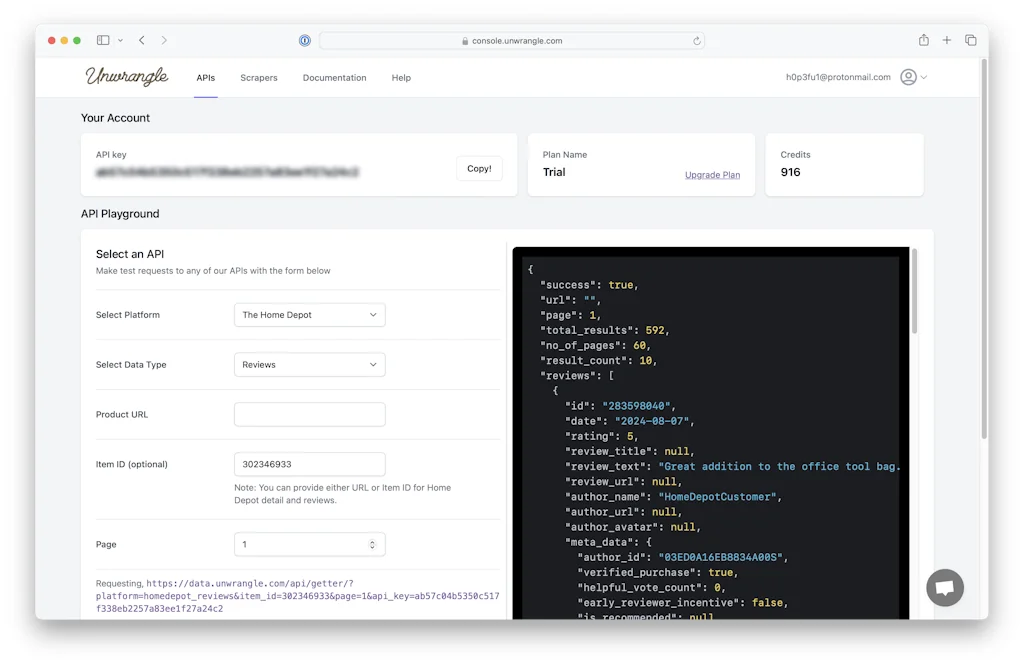Show tab overview icon
Image resolution: width=1024 pixels, height=666 pixels.
pyautogui.click(x=970, y=40)
